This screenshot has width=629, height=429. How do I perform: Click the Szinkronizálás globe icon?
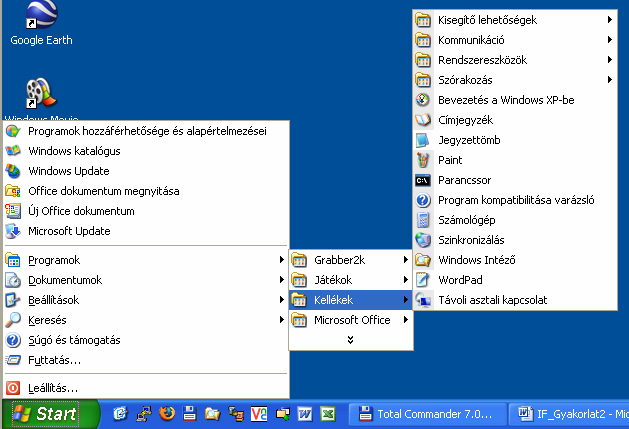423,240
